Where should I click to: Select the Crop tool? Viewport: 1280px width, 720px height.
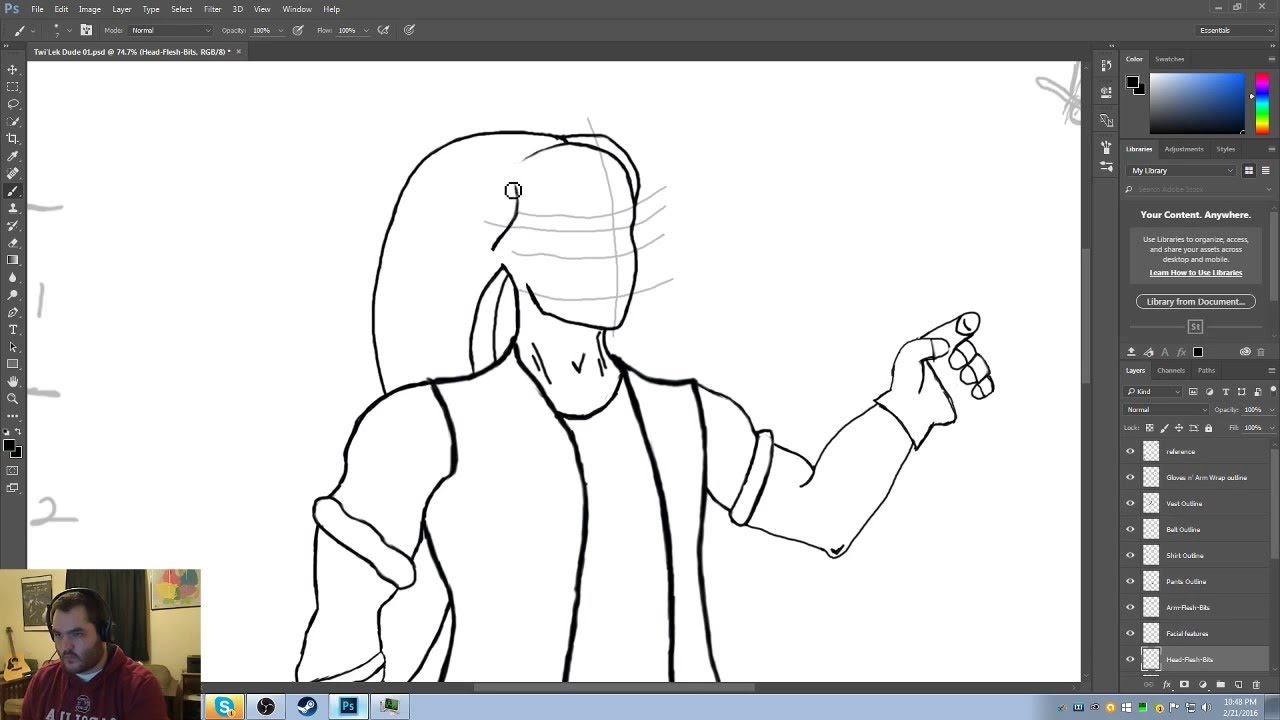point(13,139)
